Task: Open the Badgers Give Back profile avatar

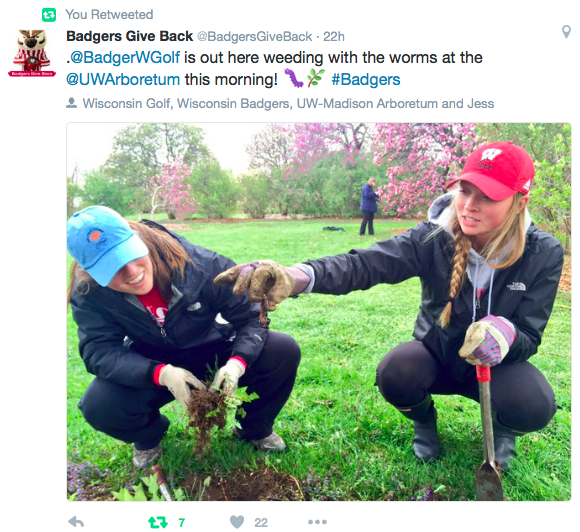Action: point(32,53)
